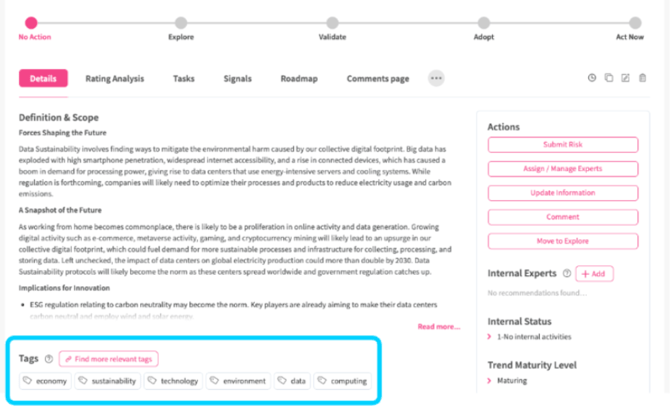Viewport: 670px width, 408px height.
Task: Open the Roadmap tab
Action: click(x=299, y=79)
